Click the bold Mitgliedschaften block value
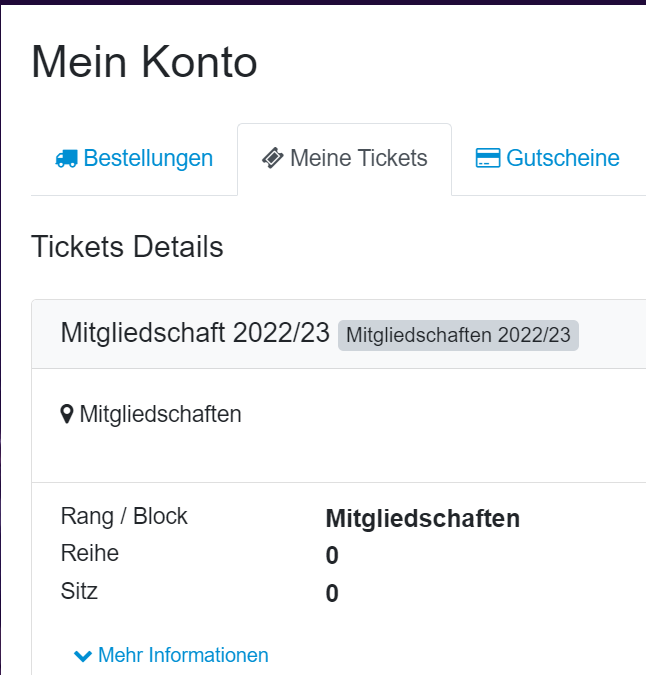The width and height of the screenshot is (646, 675). (x=423, y=518)
